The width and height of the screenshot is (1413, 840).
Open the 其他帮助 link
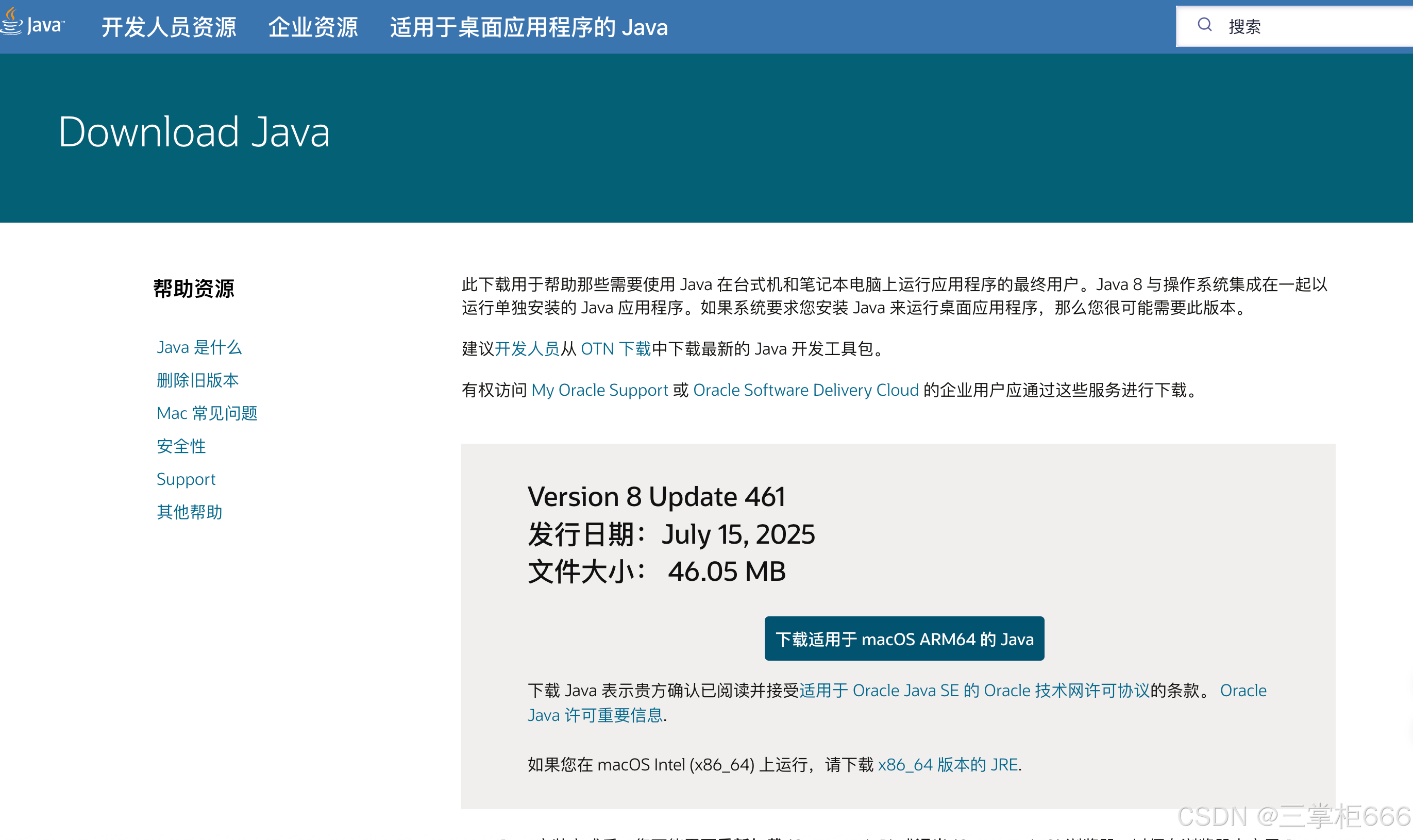coord(189,512)
